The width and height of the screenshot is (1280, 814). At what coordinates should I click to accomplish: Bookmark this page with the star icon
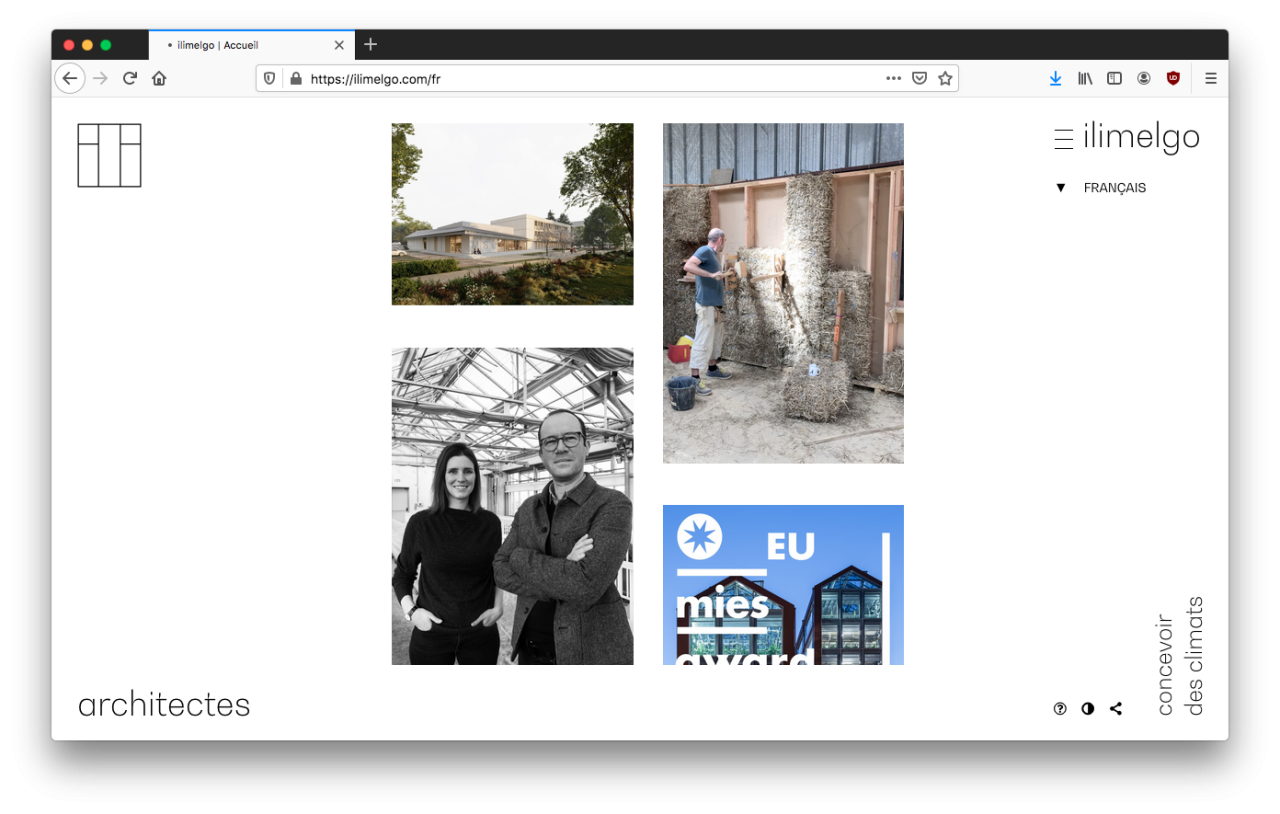point(945,78)
